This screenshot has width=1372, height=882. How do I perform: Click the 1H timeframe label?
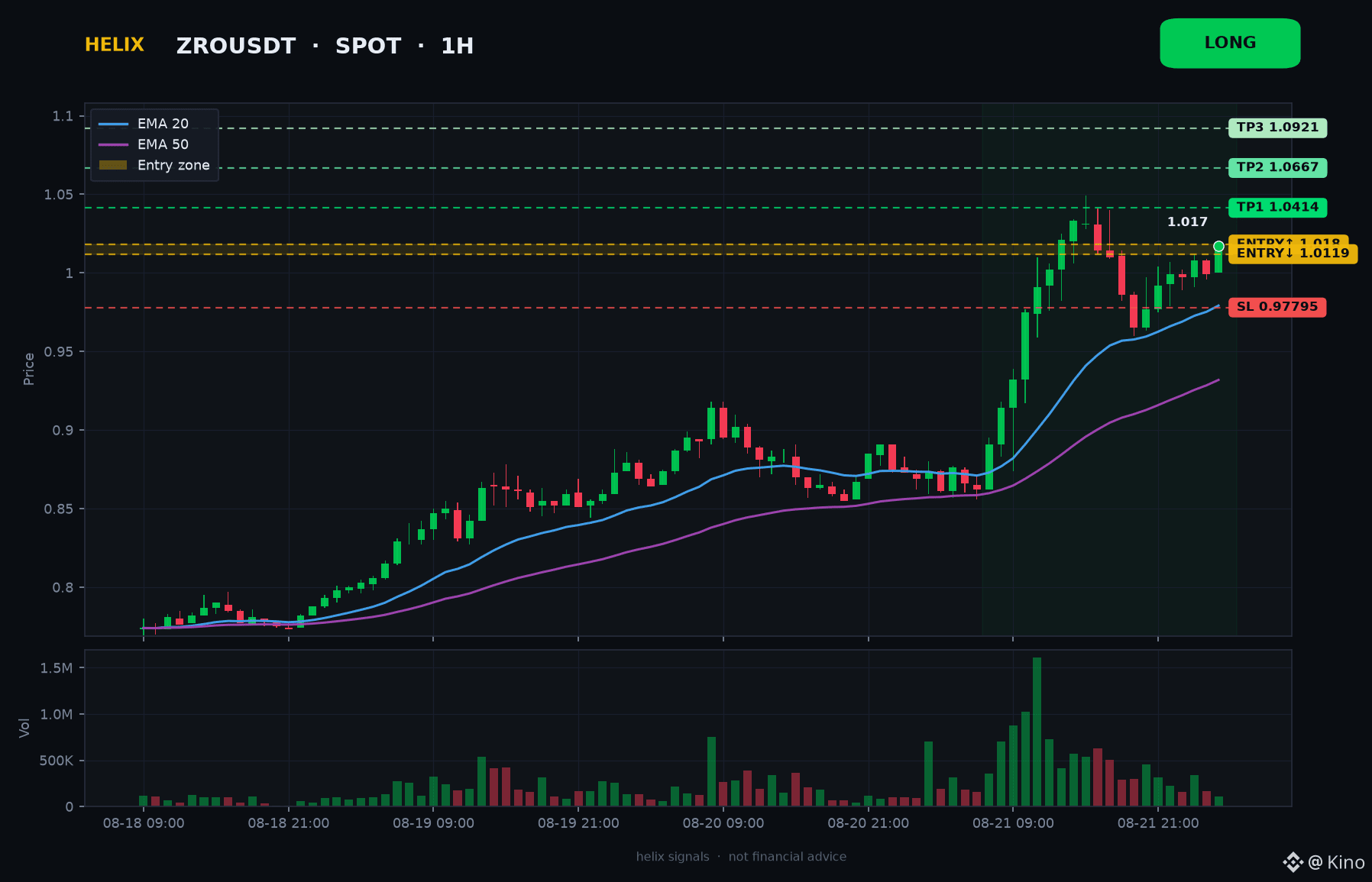pos(457,46)
